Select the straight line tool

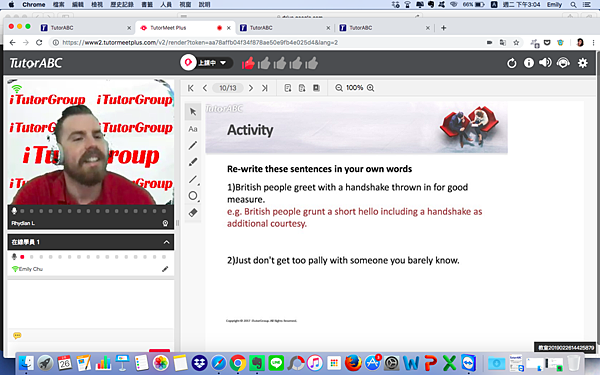[193, 179]
